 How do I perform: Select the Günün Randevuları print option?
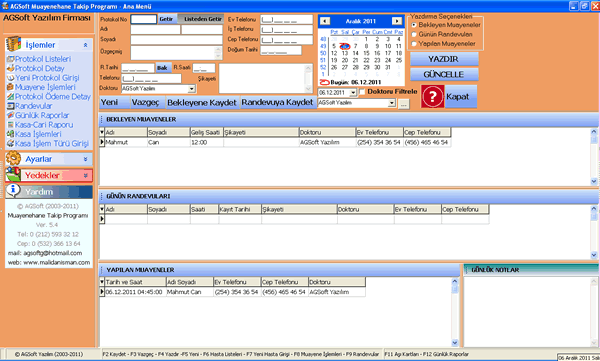pyautogui.click(x=414, y=34)
